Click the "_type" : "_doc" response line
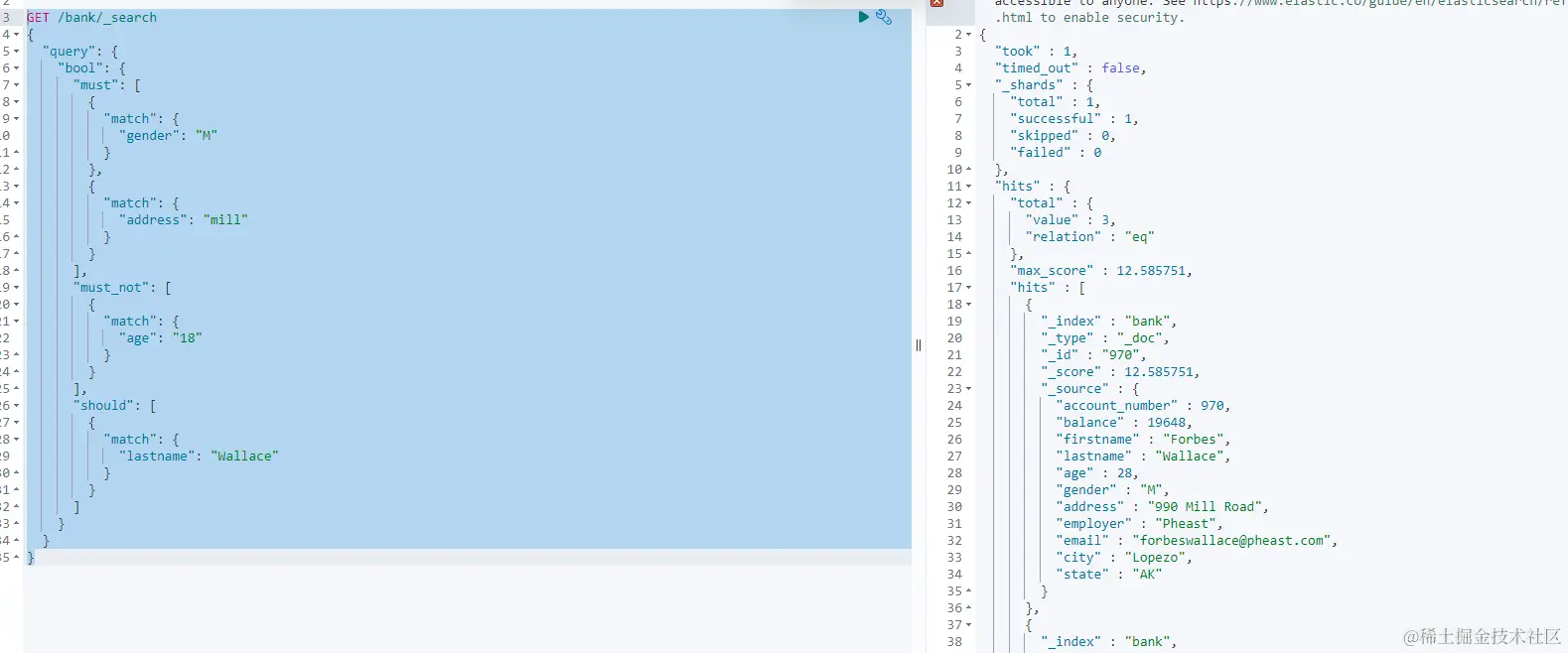Viewport: 1568px width, 653px height. (1105, 338)
